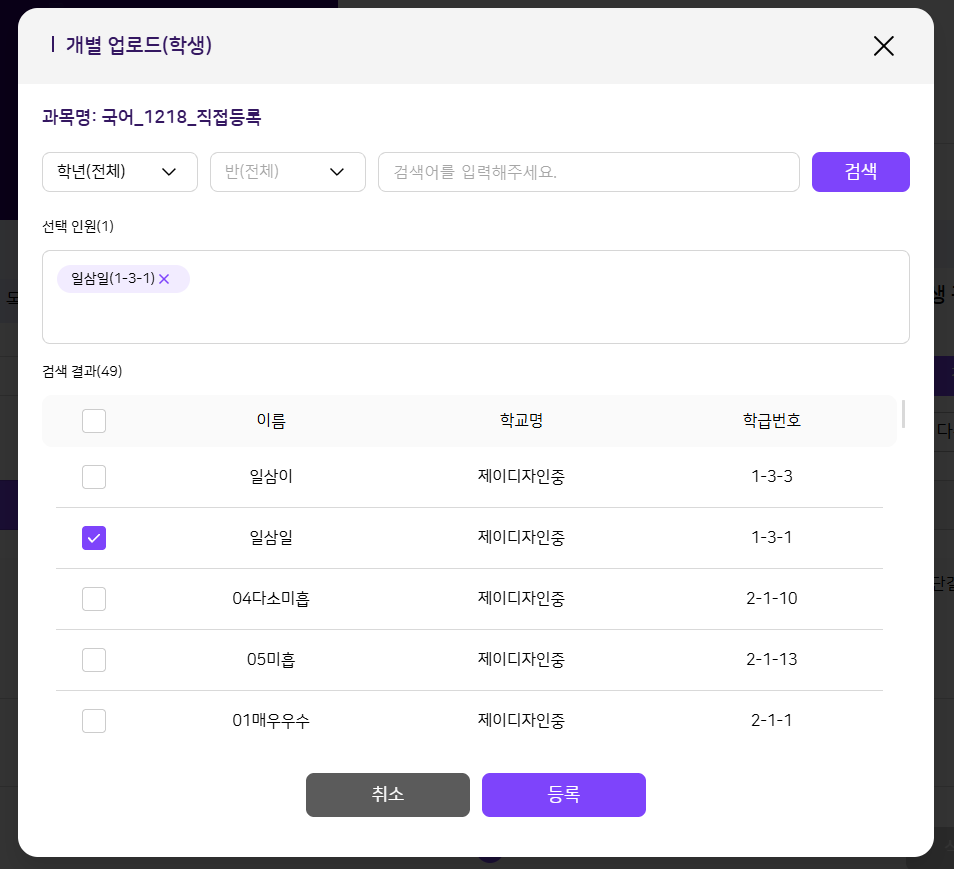Image resolution: width=954 pixels, height=869 pixels.
Task: Select the checkbox for 05미흡
Action: (94, 660)
